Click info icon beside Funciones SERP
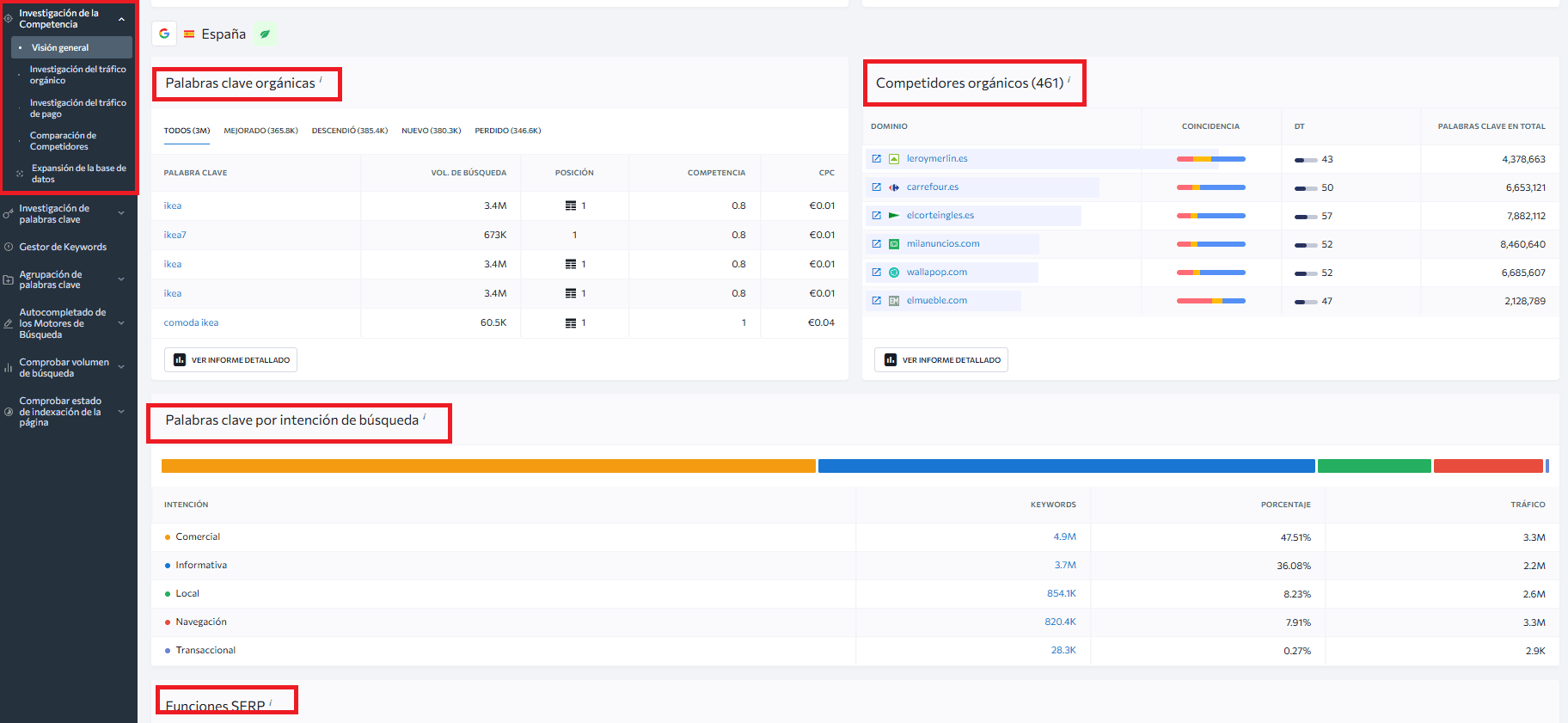This screenshot has height=723, width=1568. click(270, 702)
